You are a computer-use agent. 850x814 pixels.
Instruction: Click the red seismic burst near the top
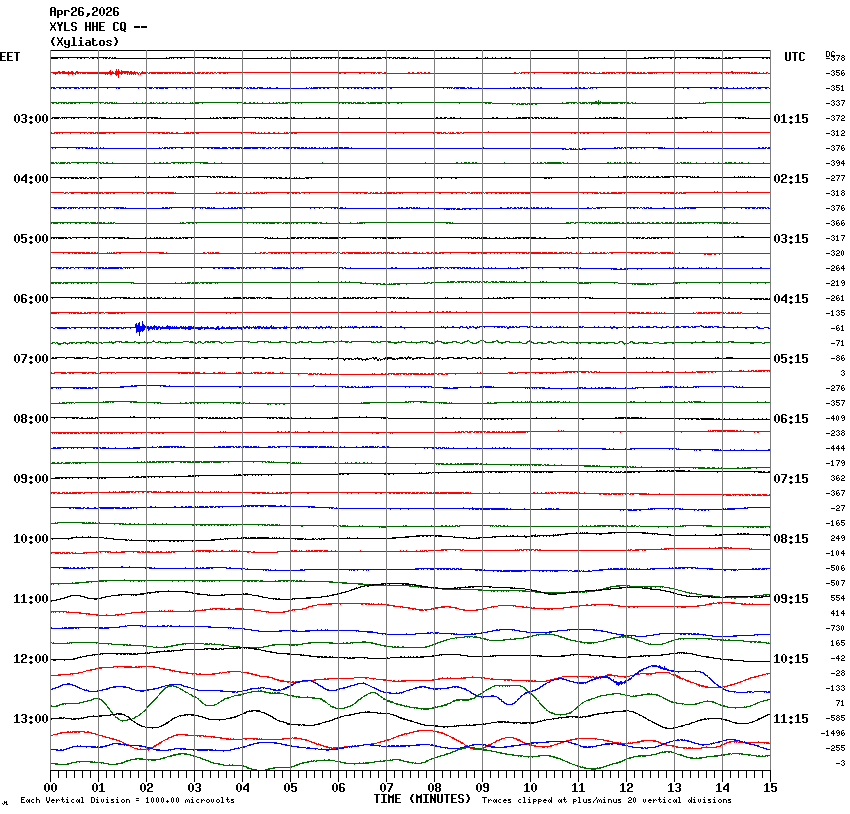[118, 73]
